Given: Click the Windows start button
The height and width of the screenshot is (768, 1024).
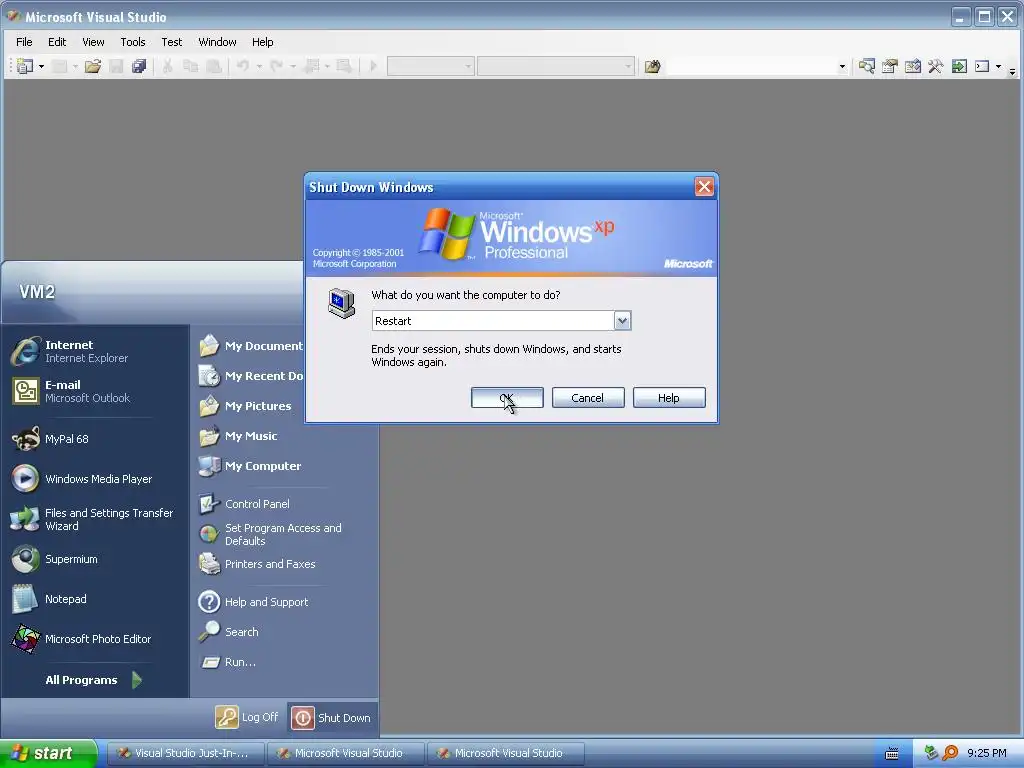Looking at the screenshot, I should [48, 753].
